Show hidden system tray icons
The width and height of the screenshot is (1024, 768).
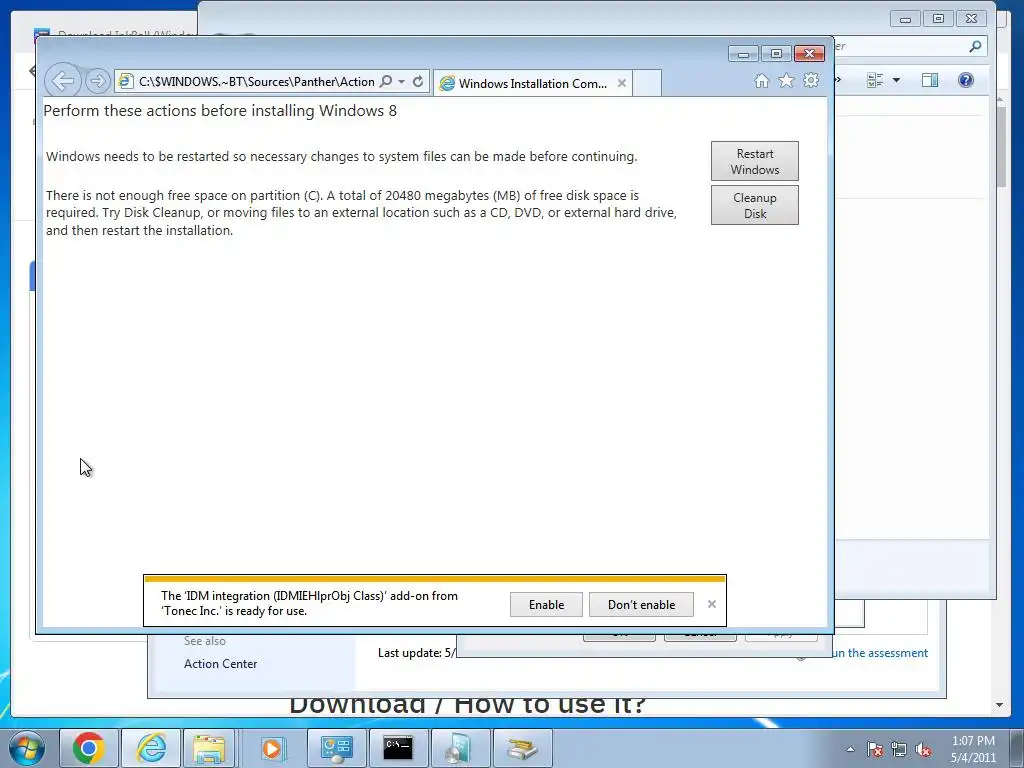pos(850,749)
